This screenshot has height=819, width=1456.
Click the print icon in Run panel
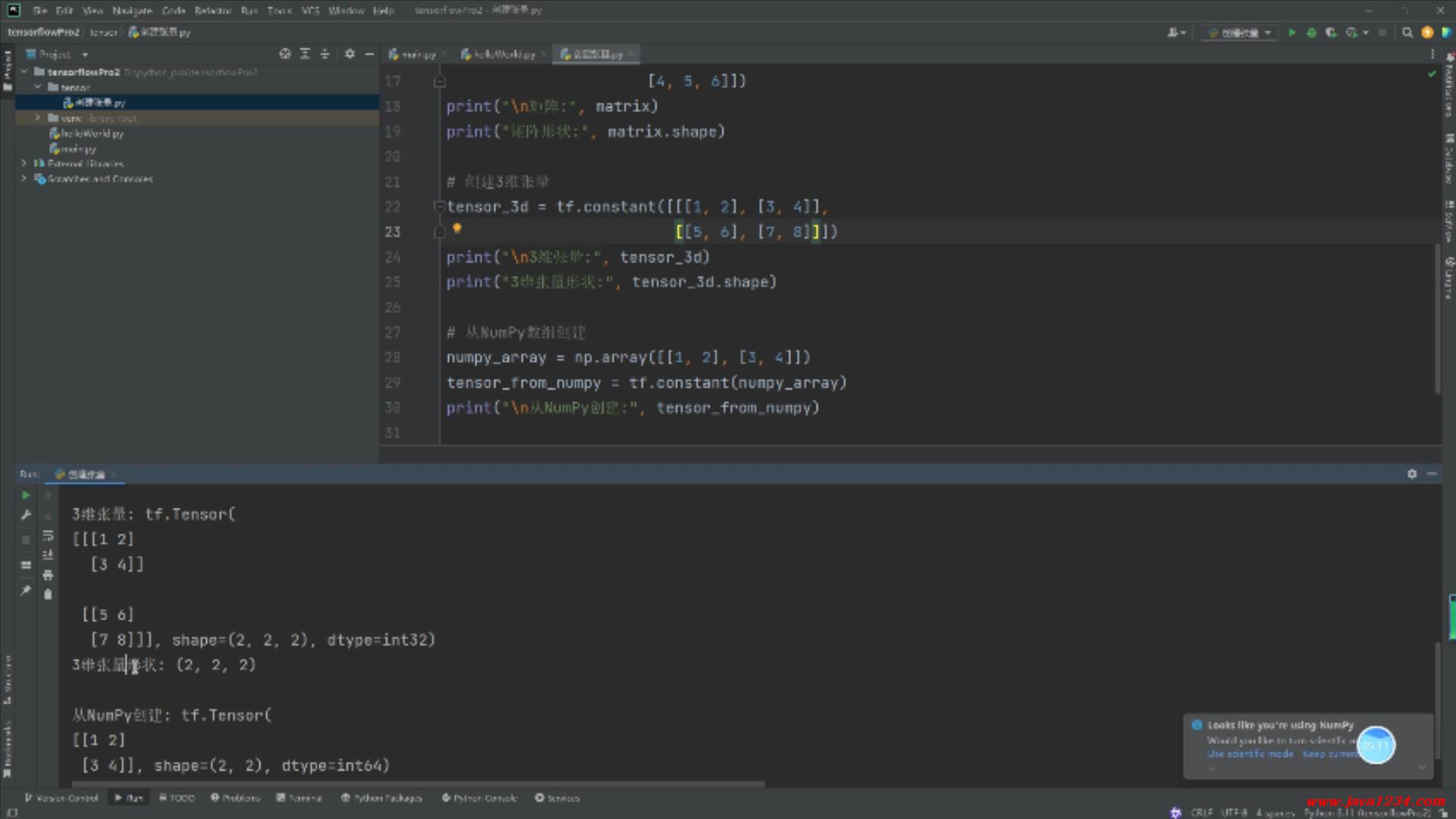pos(48,575)
